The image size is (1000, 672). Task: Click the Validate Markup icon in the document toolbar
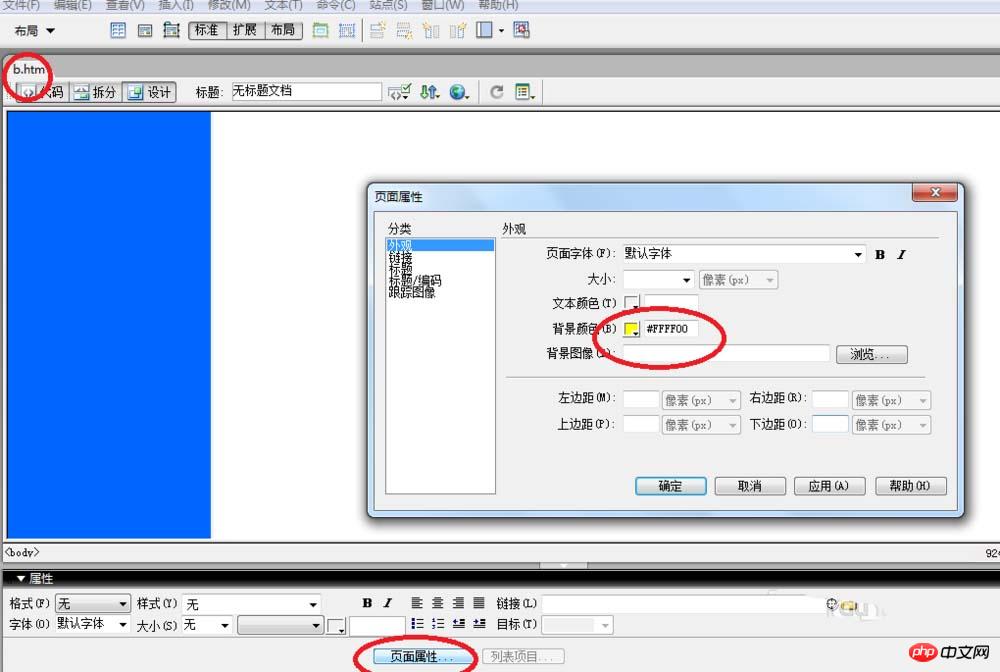400,92
